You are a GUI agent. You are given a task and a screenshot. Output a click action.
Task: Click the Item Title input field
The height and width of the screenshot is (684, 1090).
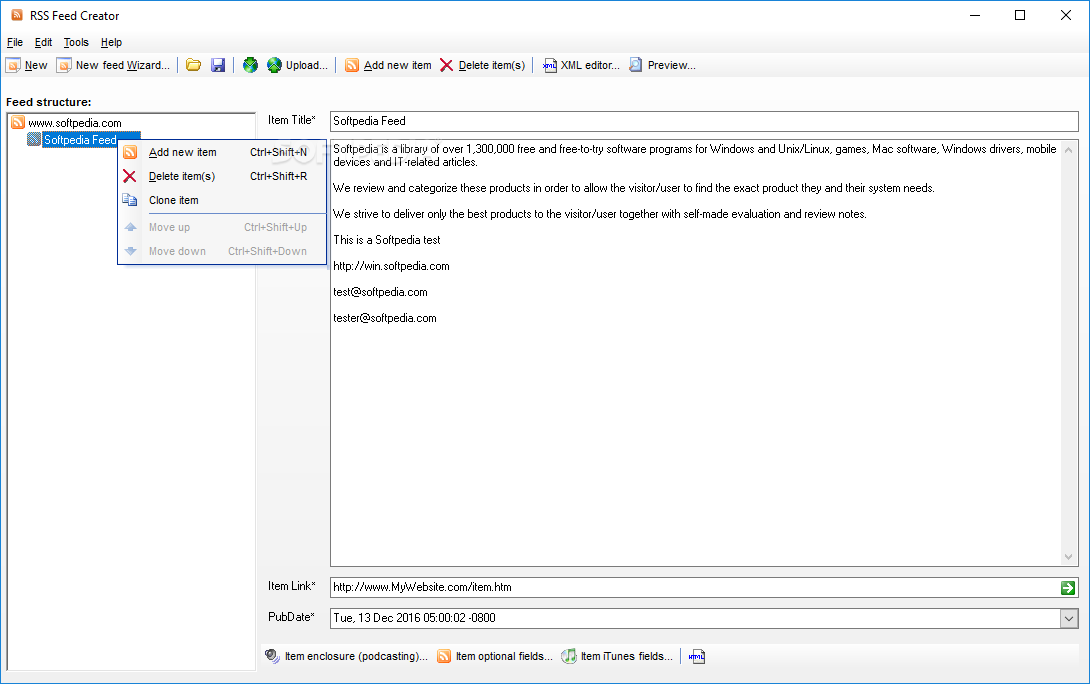click(x=703, y=121)
